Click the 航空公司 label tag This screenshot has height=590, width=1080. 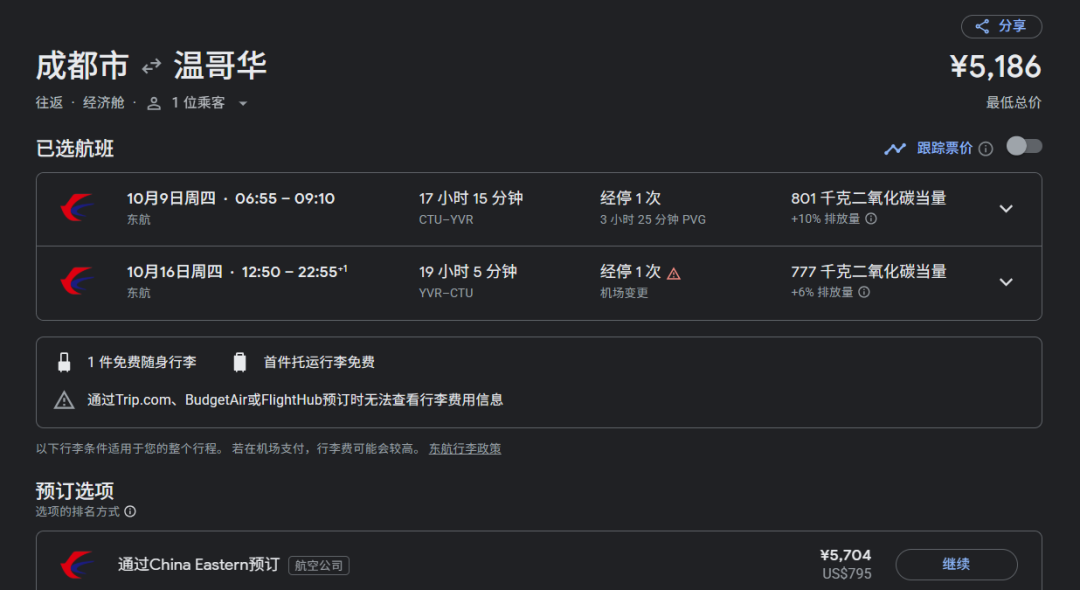coord(319,566)
